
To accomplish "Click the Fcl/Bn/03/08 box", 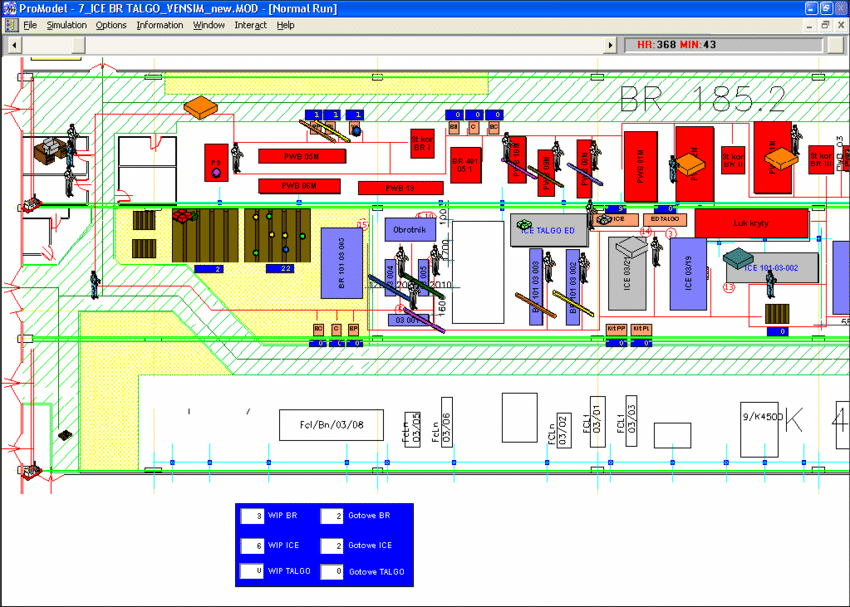I will 331,425.
